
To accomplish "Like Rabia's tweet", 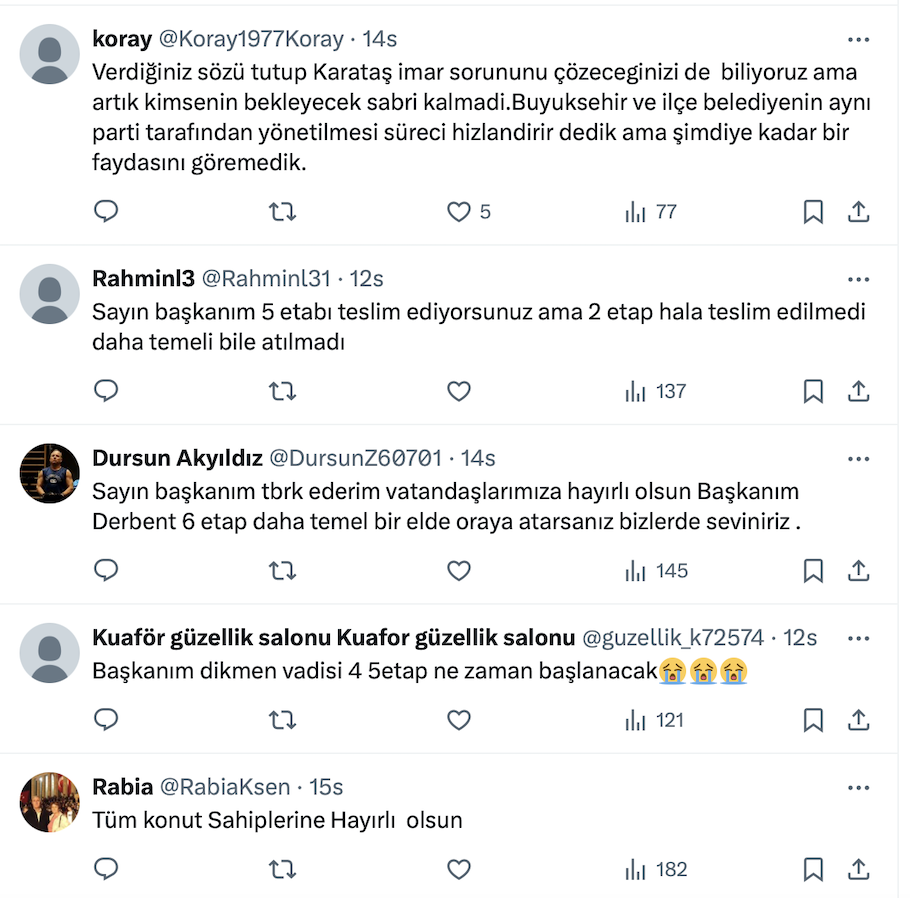I will [x=459, y=869].
